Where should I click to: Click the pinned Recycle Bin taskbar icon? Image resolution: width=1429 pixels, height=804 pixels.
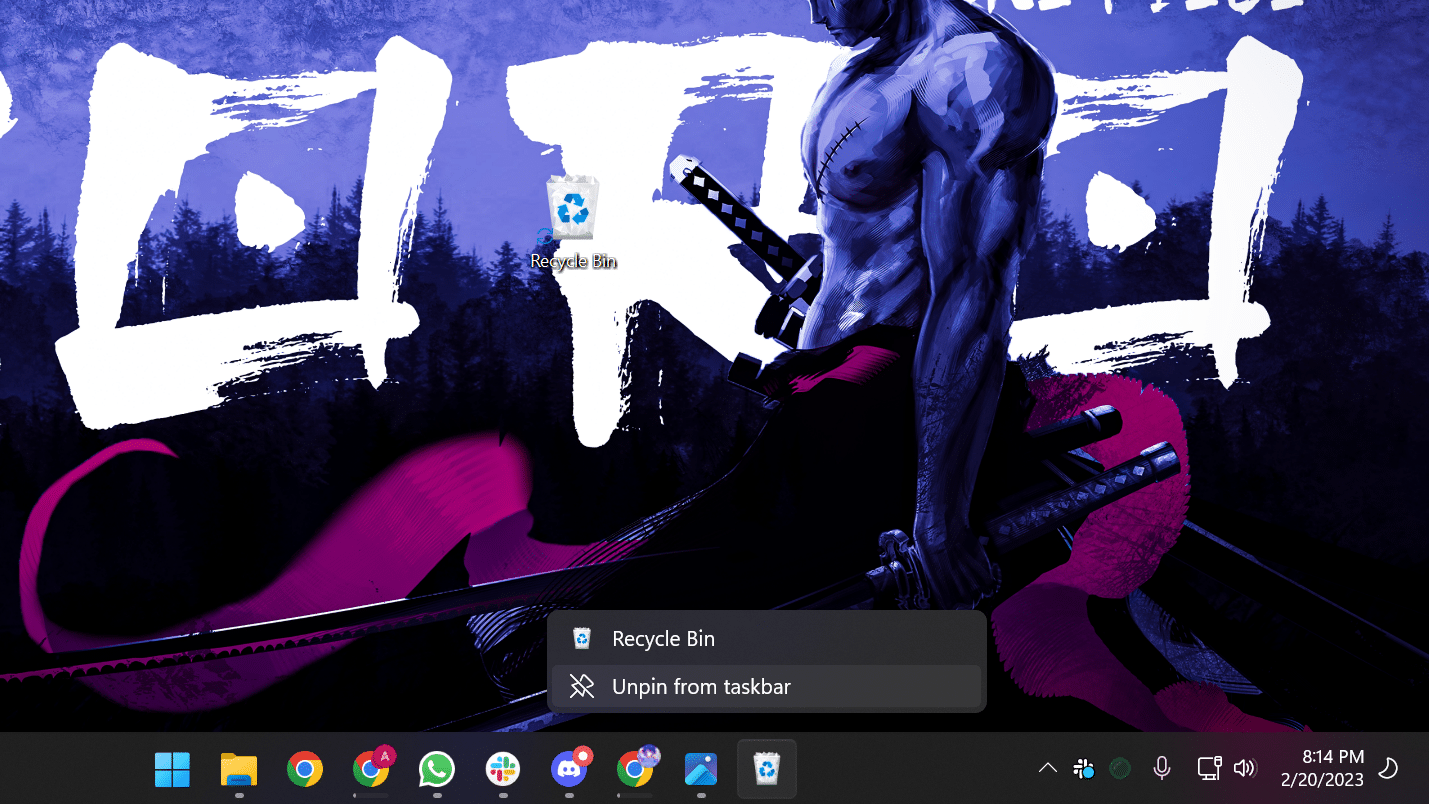click(x=767, y=769)
